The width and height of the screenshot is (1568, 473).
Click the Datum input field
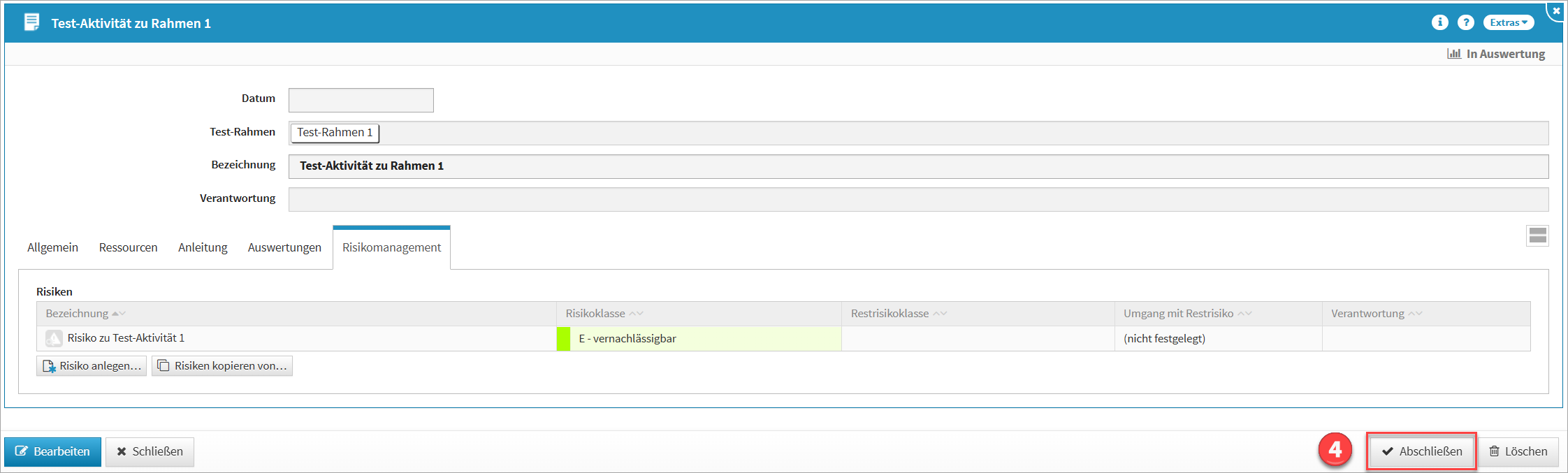[361, 100]
